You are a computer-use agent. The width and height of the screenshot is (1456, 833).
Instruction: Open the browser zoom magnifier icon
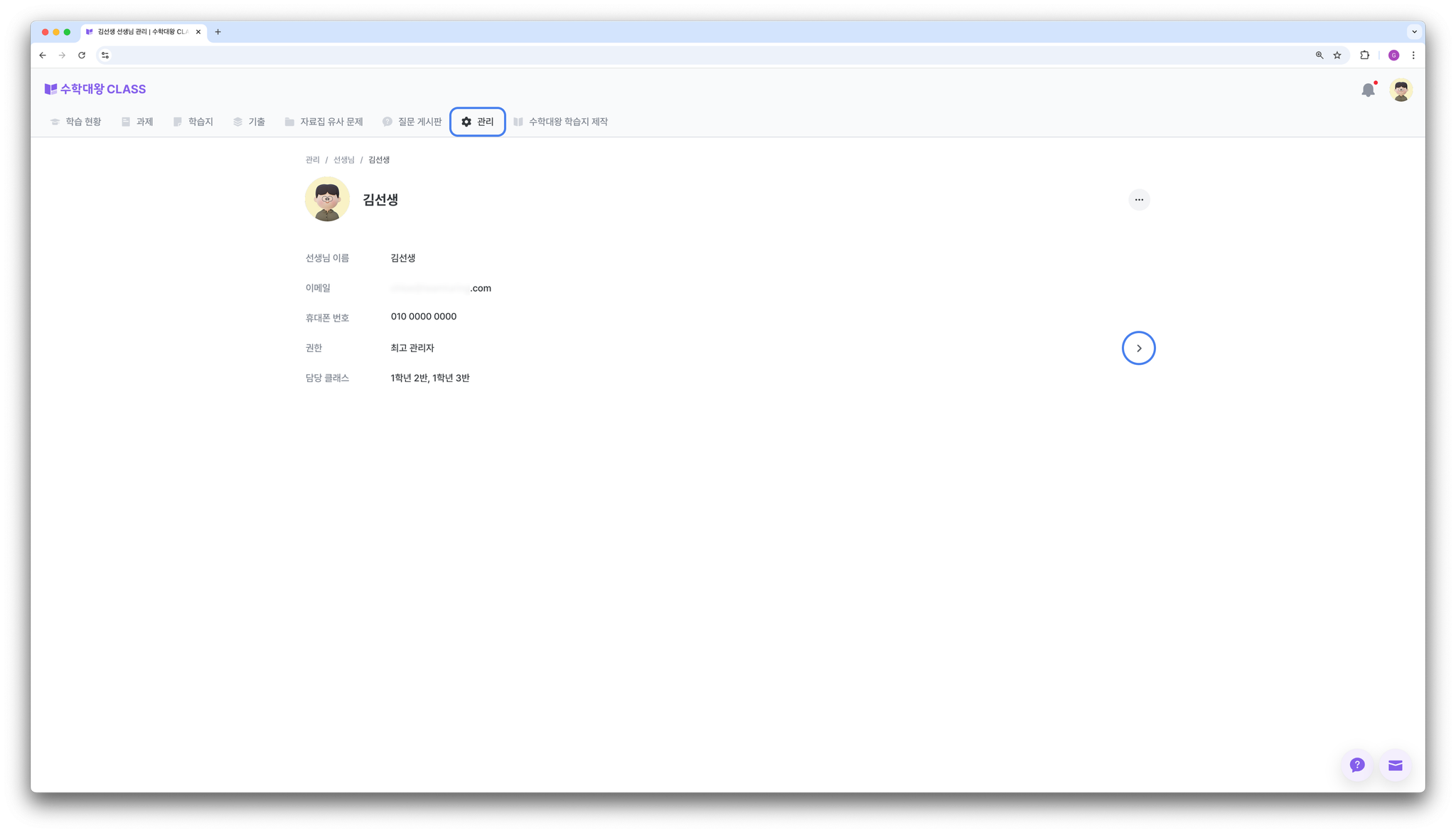pos(1319,55)
